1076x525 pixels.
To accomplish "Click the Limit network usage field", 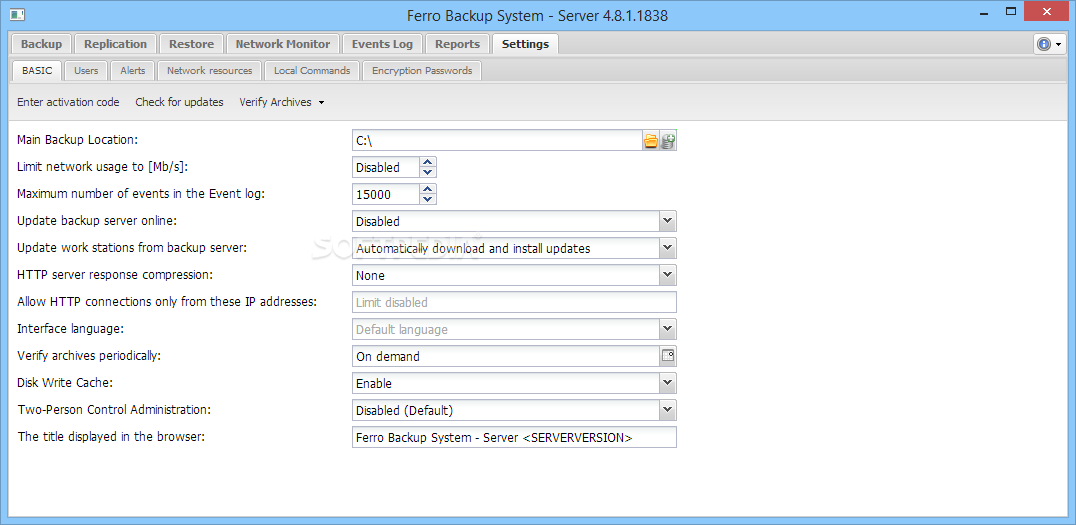I will [x=386, y=167].
